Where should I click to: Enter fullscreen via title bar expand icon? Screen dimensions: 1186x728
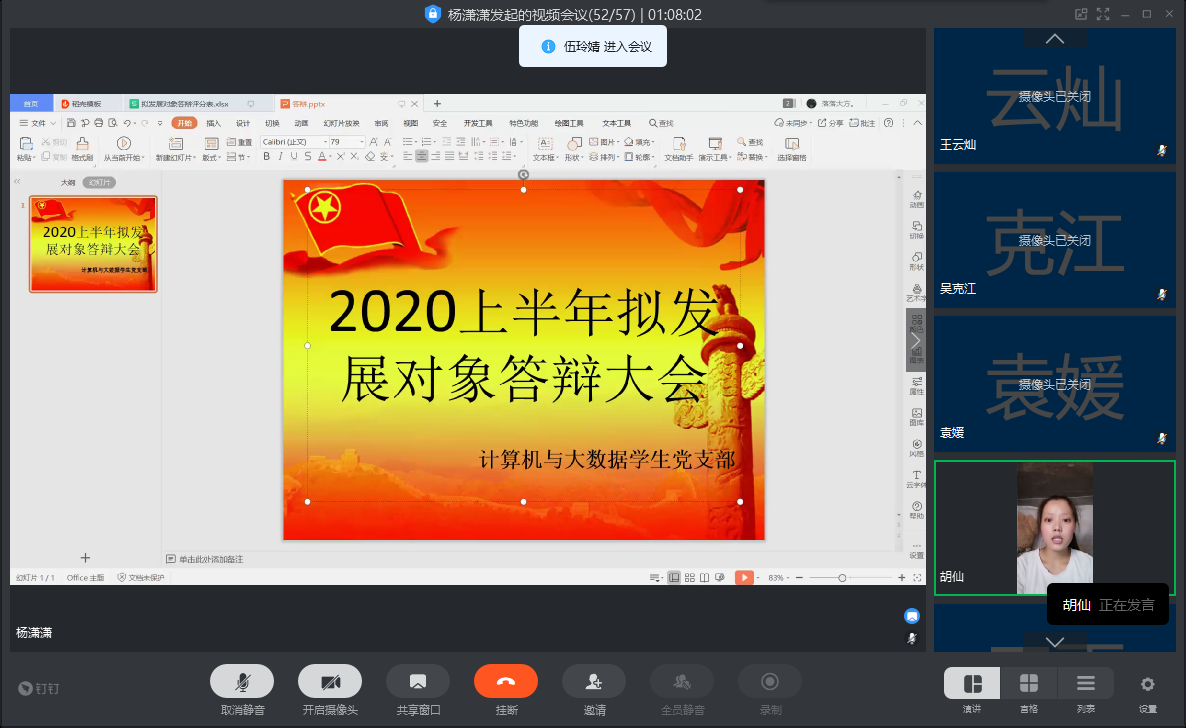click(1103, 14)
